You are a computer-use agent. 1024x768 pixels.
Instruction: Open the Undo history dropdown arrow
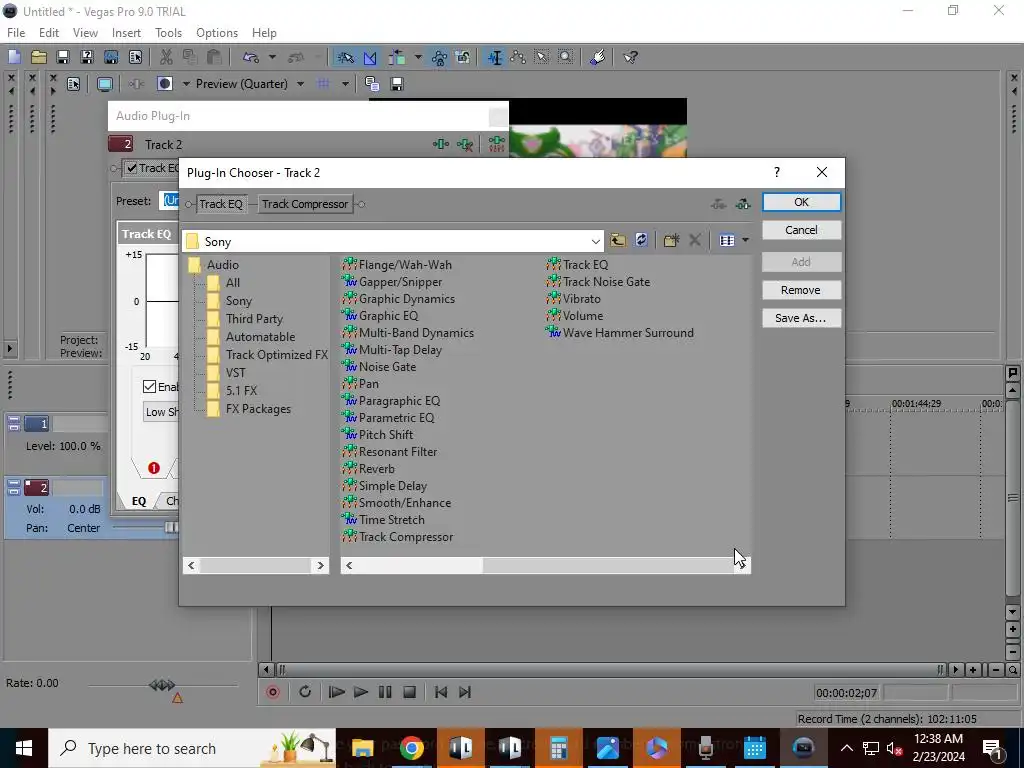pyautogui.click(x=272, y=57)
